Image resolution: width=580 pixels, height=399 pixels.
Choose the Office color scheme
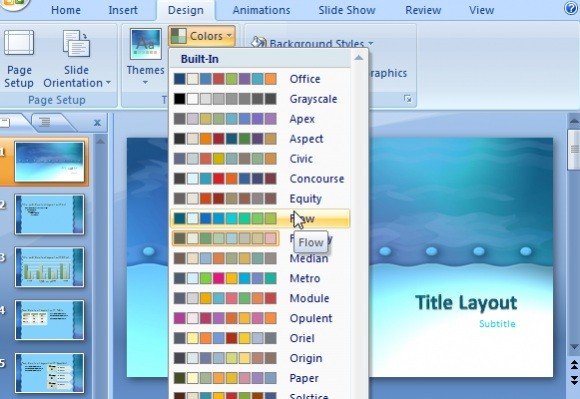pos(260,79)
